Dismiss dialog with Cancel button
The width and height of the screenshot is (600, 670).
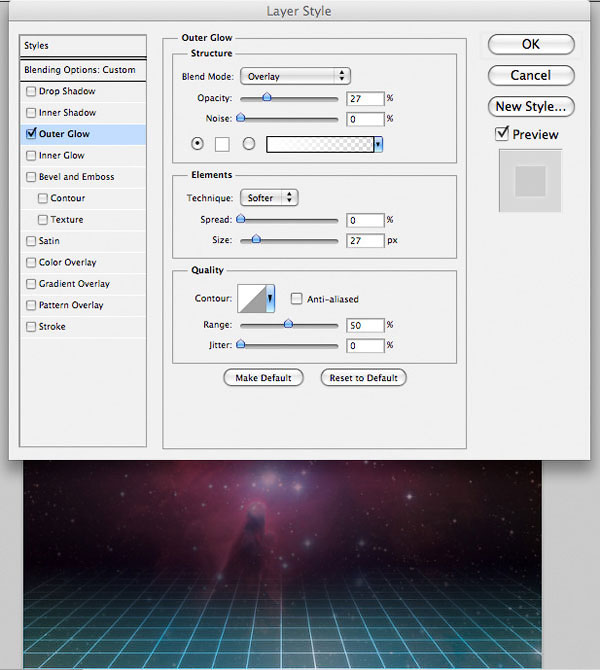[x=531, y=76]
